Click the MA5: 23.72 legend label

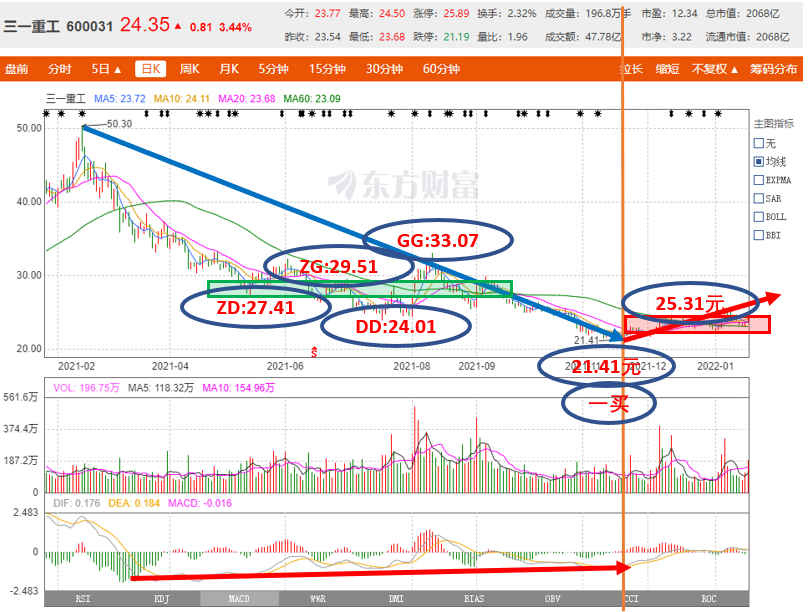coord(120,99)
